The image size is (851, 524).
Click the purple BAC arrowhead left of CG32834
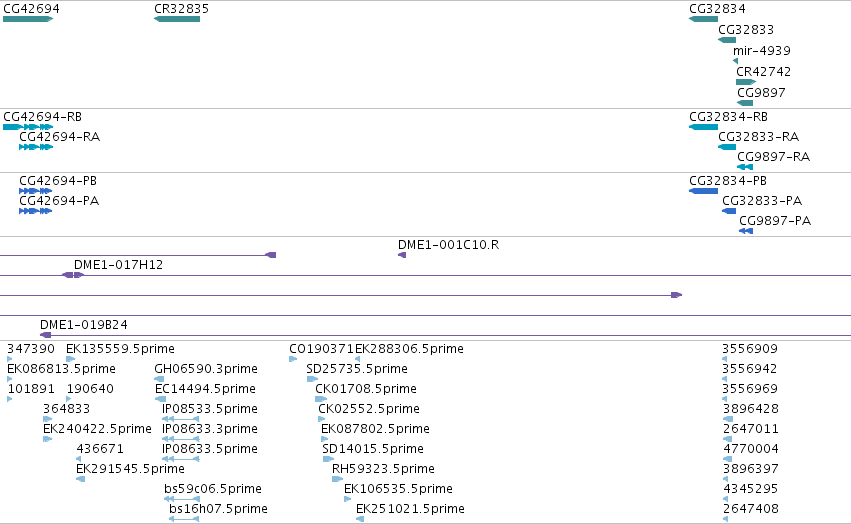click(x=676, y=295)
